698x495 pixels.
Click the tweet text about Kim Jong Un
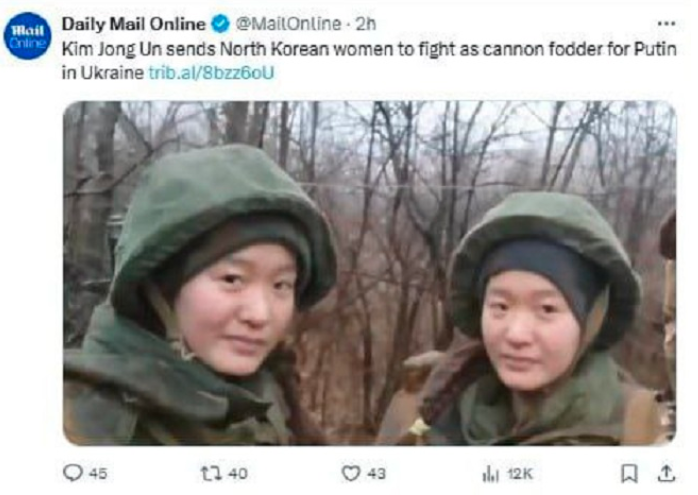369,61
